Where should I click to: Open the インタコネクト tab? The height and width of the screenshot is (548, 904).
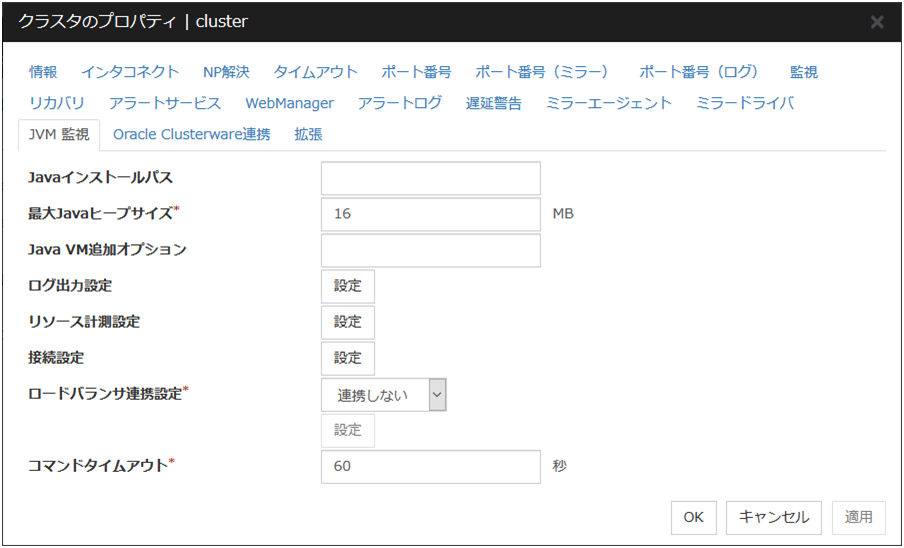point(130,72)
